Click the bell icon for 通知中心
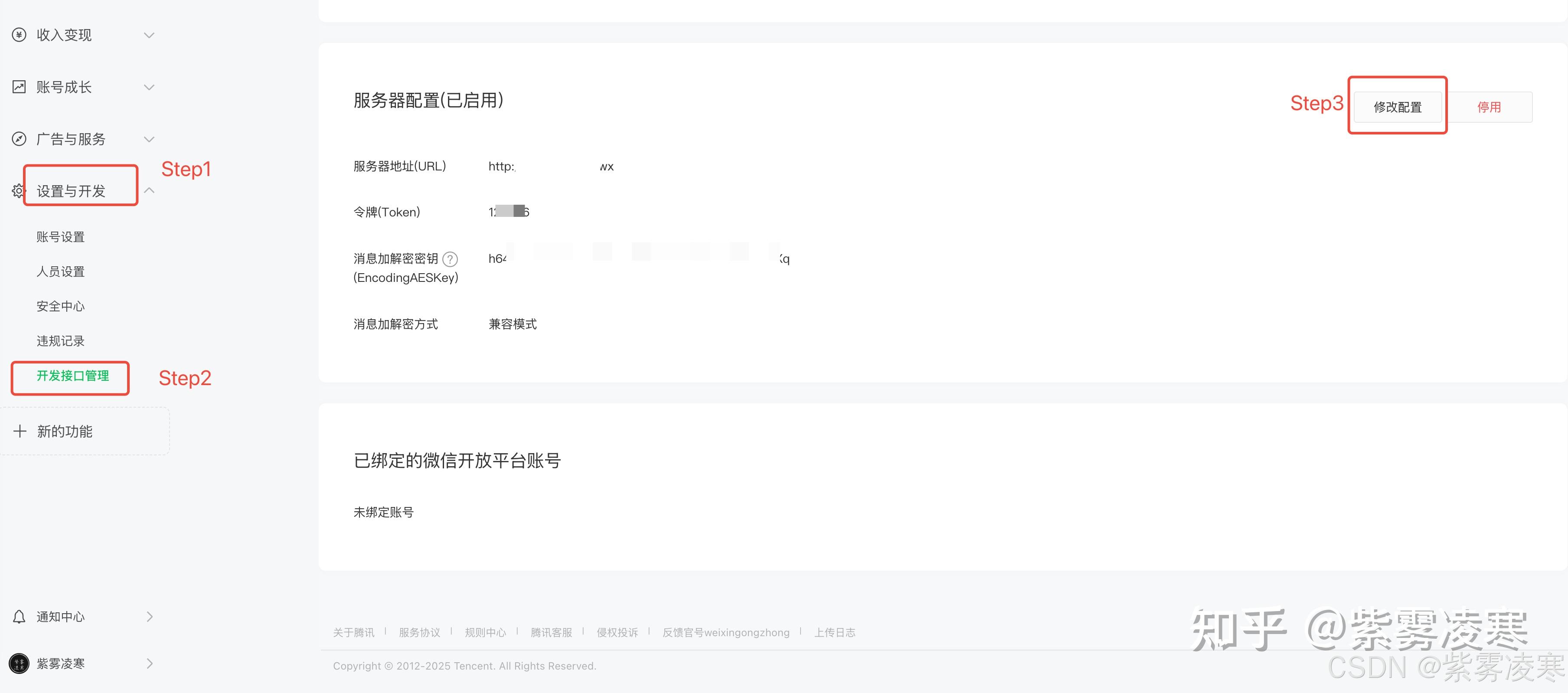This screenshot has width=1568, height=693. [20, 617]
